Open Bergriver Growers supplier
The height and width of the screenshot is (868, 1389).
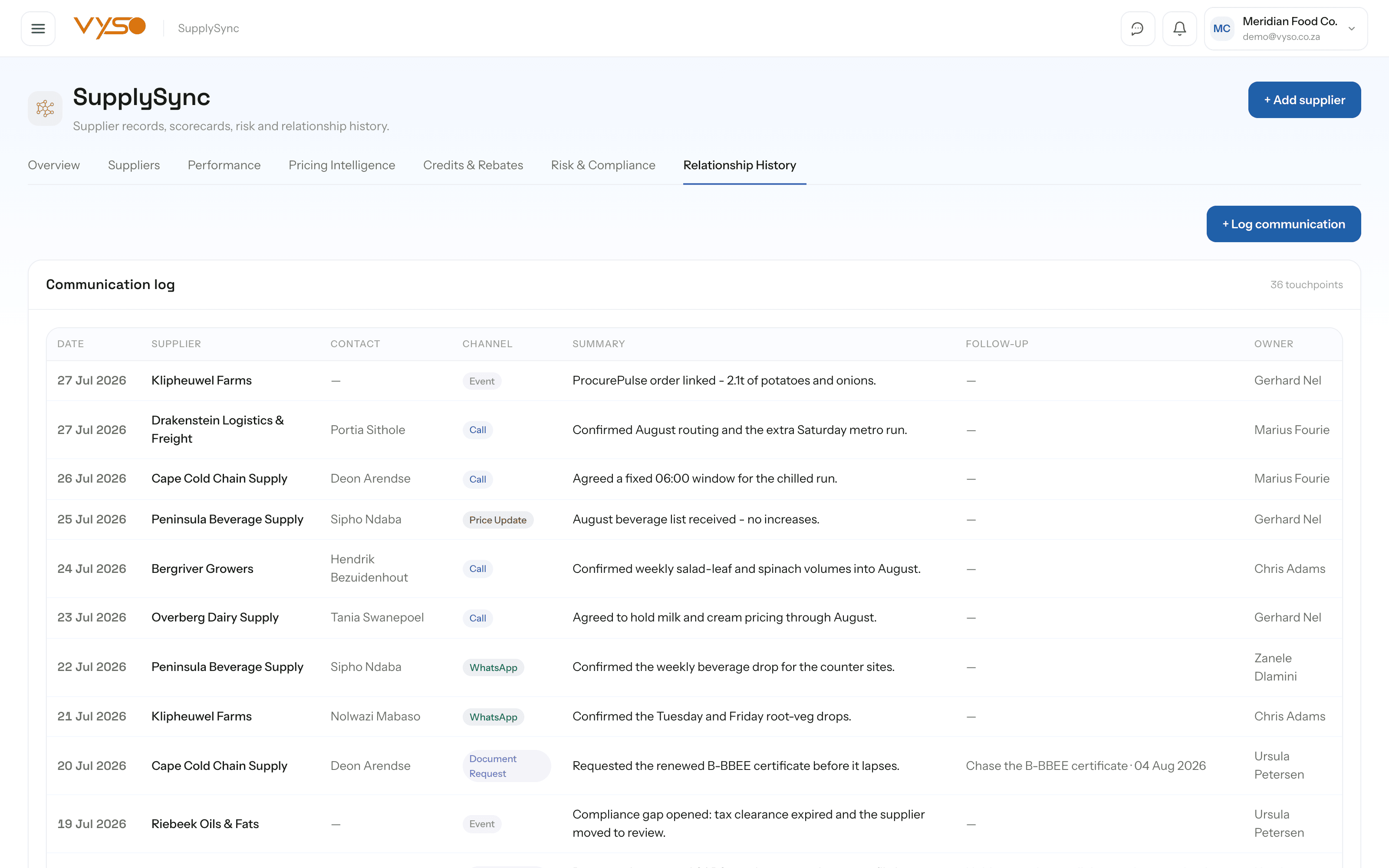click(x=202, y=569)
